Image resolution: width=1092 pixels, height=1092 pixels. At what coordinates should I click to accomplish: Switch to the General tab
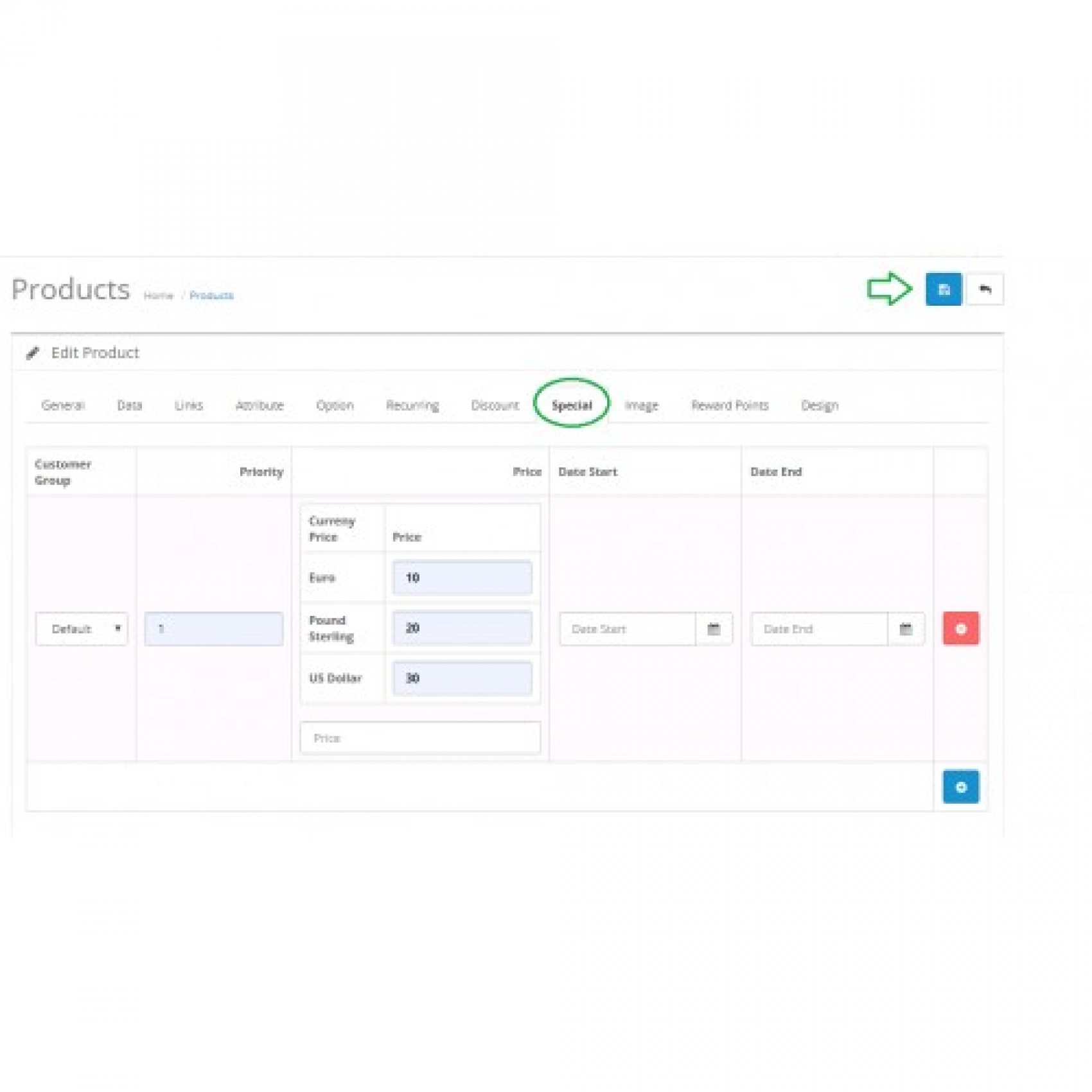[63, 405]
